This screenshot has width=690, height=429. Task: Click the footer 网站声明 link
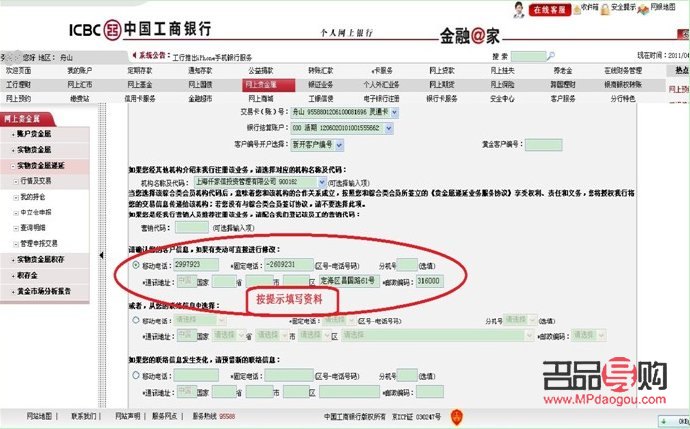[128, 416]
